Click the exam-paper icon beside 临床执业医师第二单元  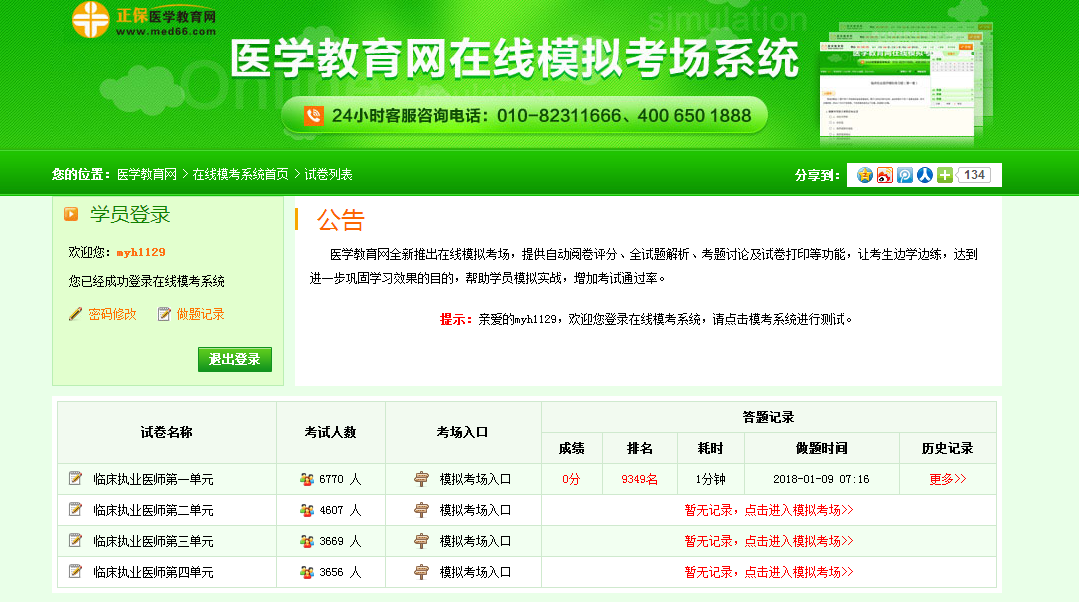pyautogui.click(x=74, y=509)
